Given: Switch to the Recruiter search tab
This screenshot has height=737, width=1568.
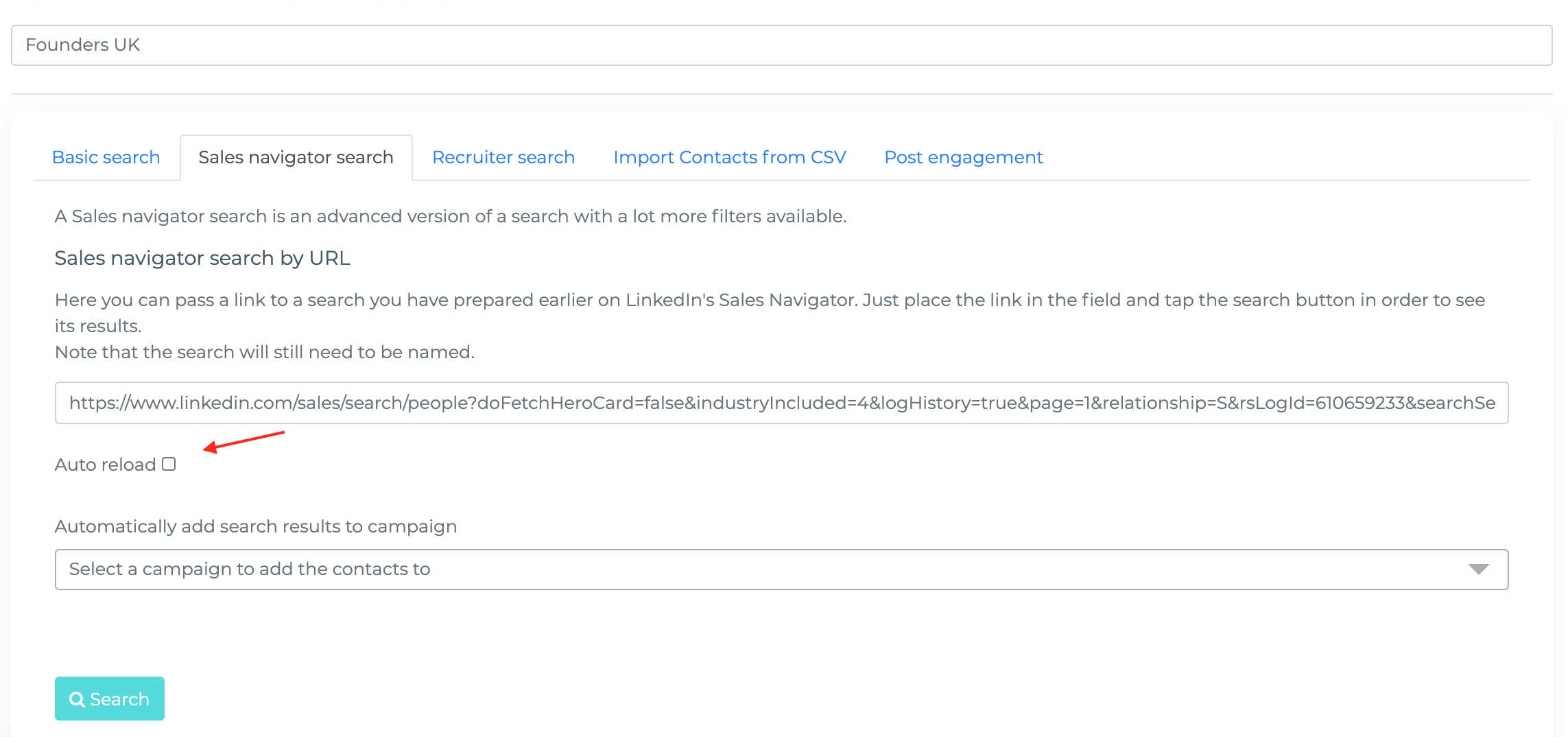Looking at the screenshot, I should click(x=503, y=157).
